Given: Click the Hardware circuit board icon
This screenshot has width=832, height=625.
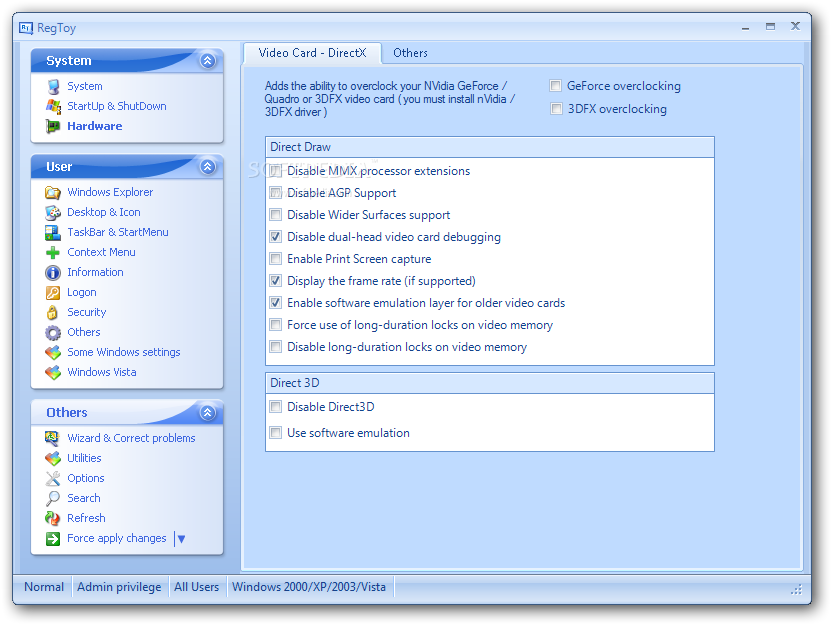Looking at the screenshot, I should tap(53, 126).
